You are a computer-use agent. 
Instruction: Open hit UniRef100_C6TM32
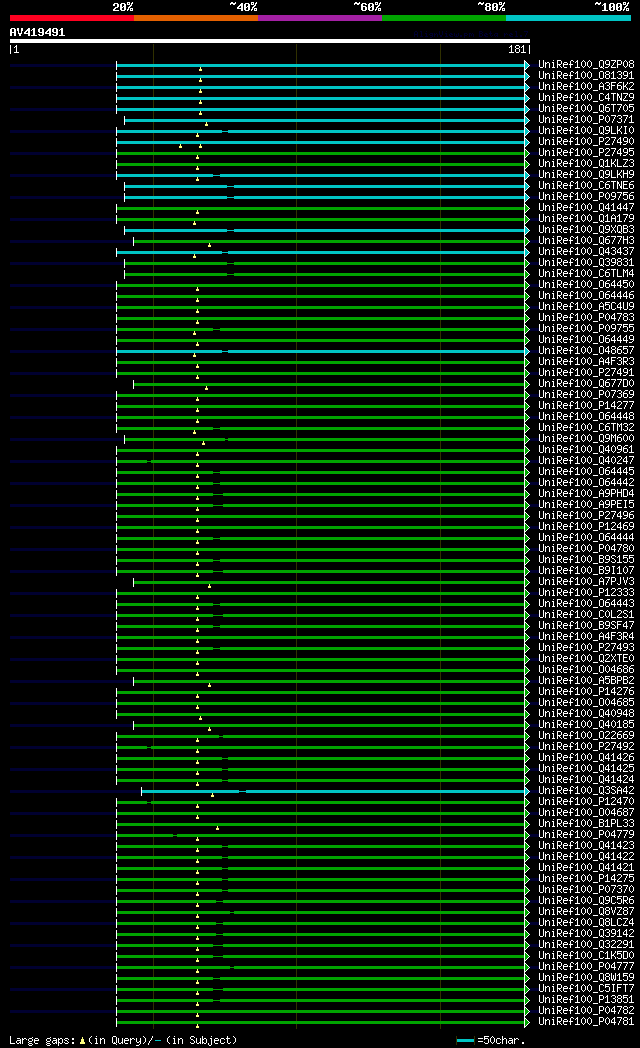[587, 428]
